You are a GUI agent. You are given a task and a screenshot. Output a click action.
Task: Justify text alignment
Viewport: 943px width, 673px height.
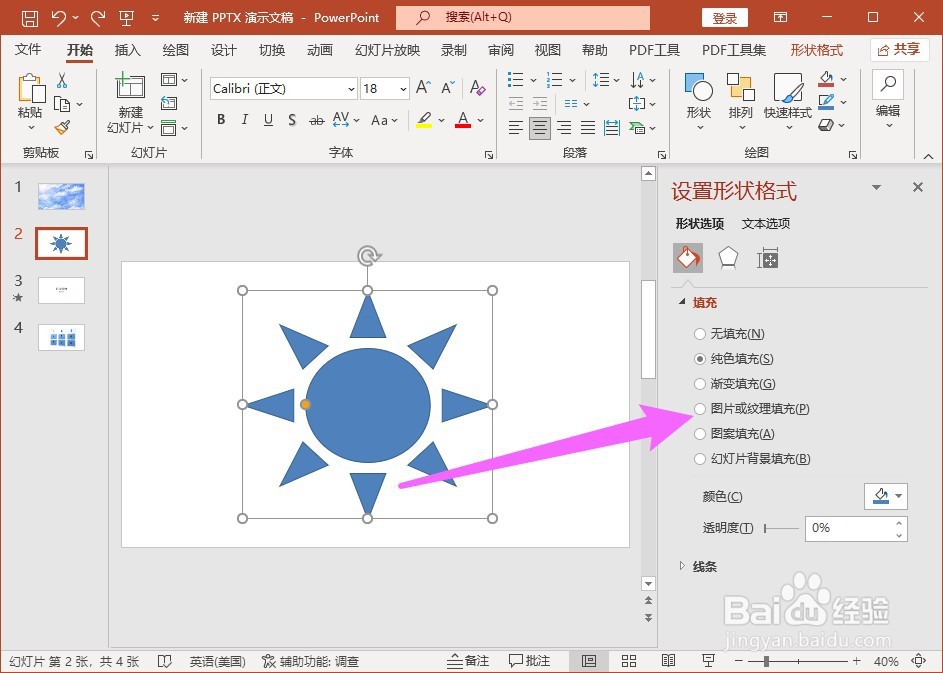[x=588, y=128]
